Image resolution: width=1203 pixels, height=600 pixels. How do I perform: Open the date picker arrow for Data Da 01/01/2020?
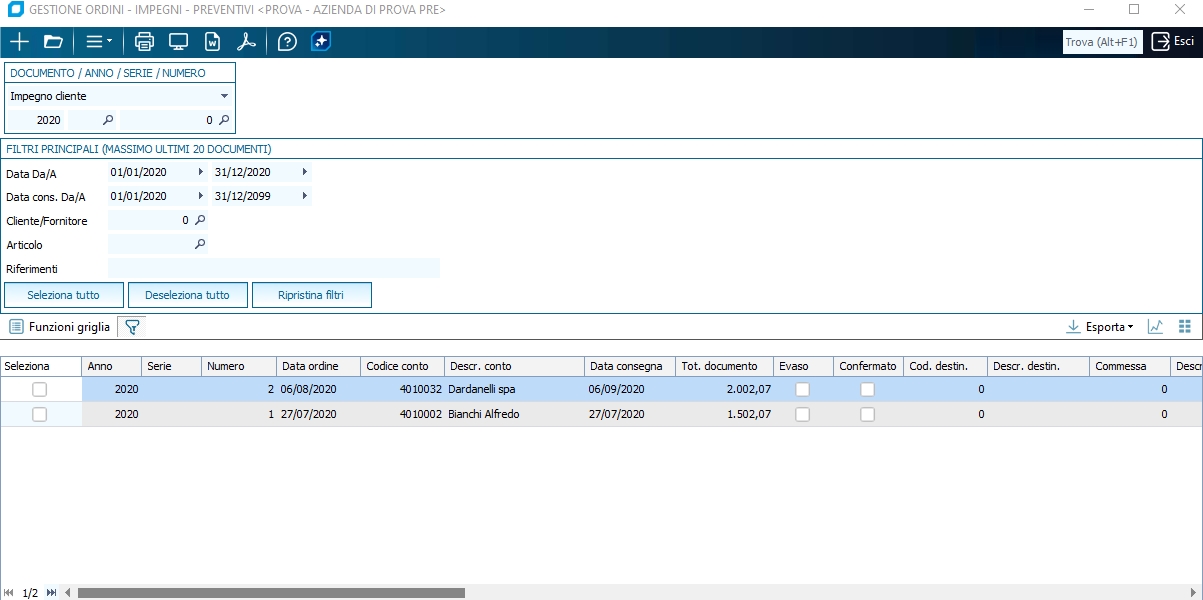(x=201, y=172)
